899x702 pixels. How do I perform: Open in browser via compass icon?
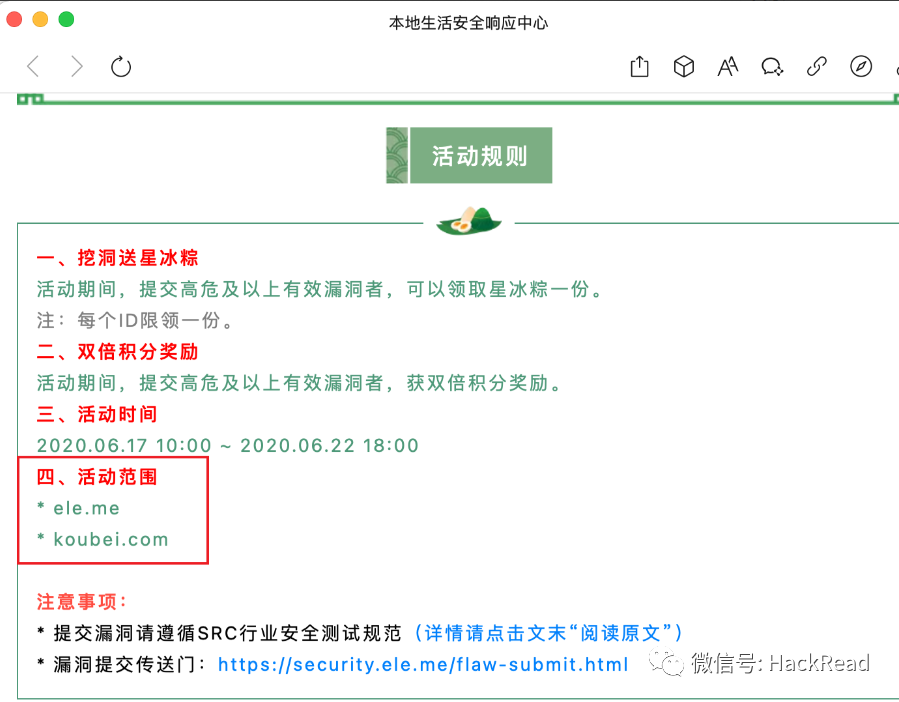(861, 67)
